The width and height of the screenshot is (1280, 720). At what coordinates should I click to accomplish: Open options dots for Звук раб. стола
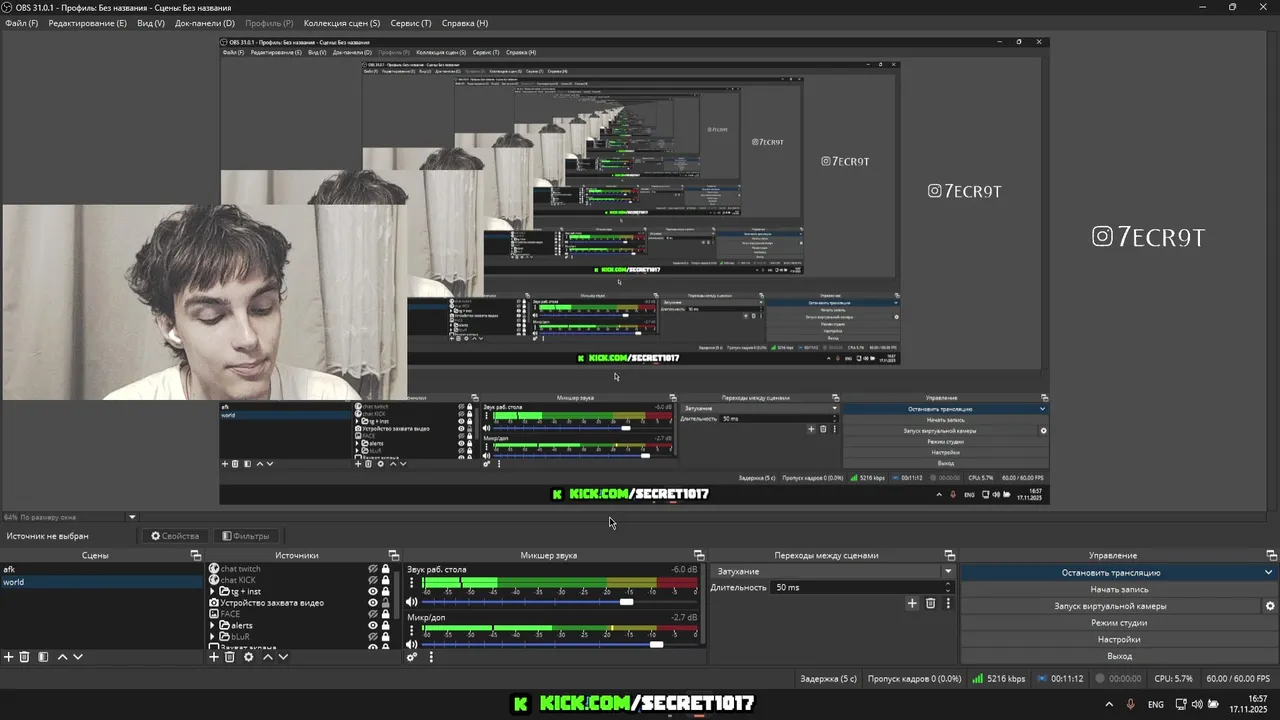click(x=411, y=583)
